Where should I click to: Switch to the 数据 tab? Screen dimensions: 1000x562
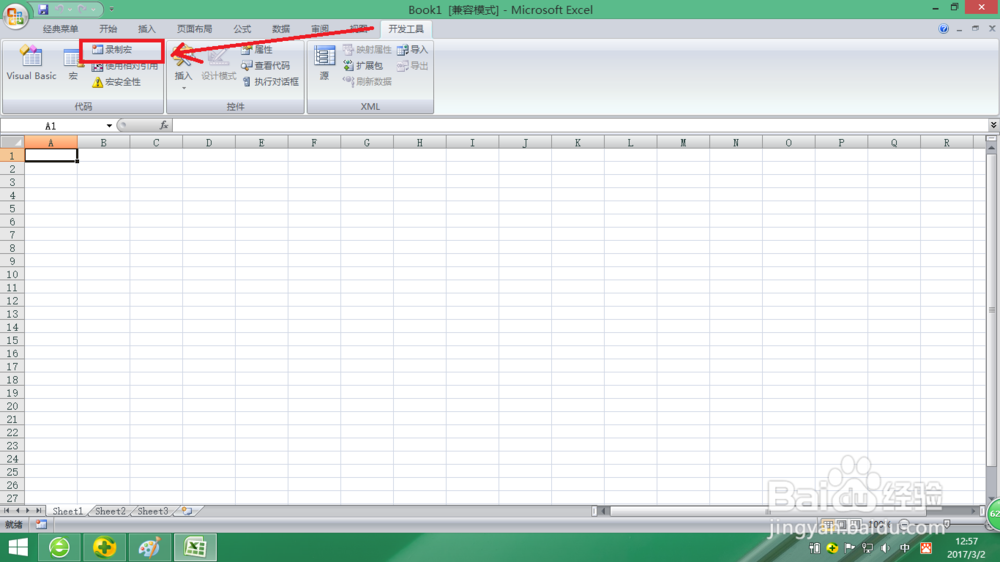tap(281, 29)
